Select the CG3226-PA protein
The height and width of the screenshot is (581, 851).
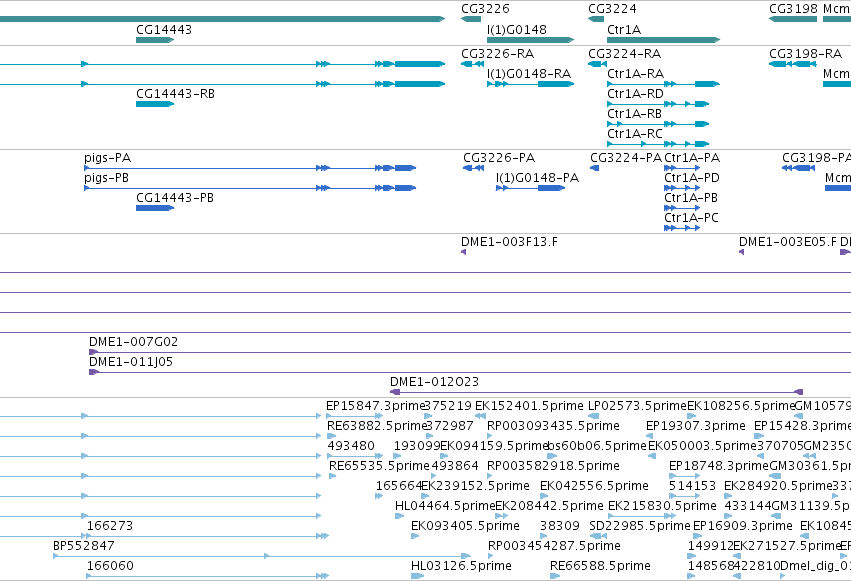[x=473, y=168]
